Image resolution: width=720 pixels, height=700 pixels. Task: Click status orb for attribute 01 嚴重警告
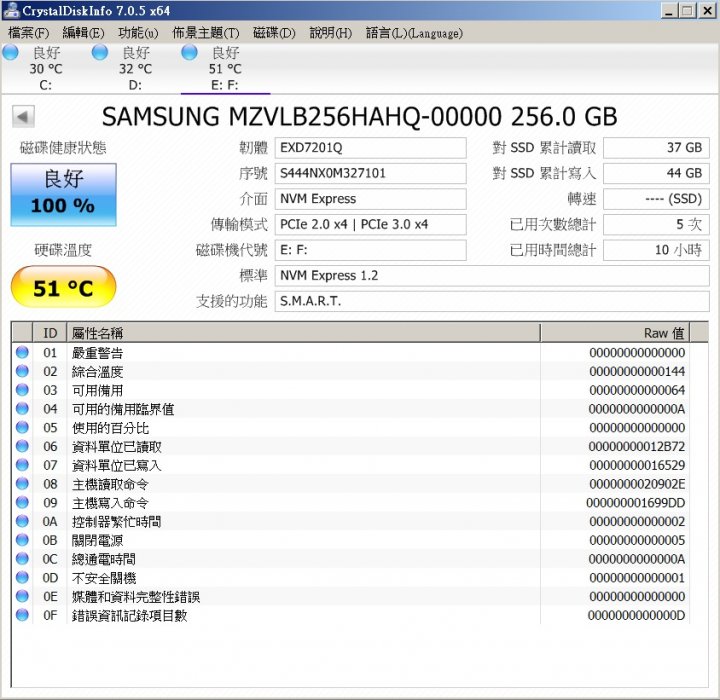(22, 352)
